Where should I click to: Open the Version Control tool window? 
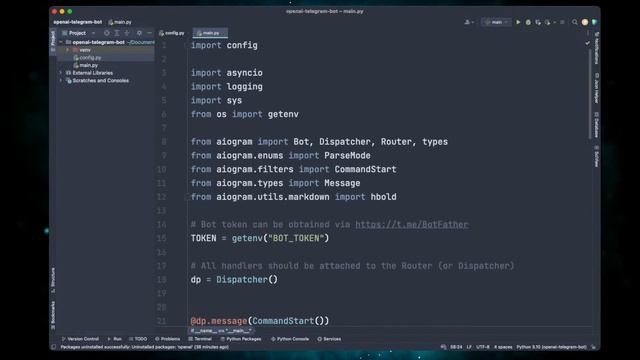[80, 339]
